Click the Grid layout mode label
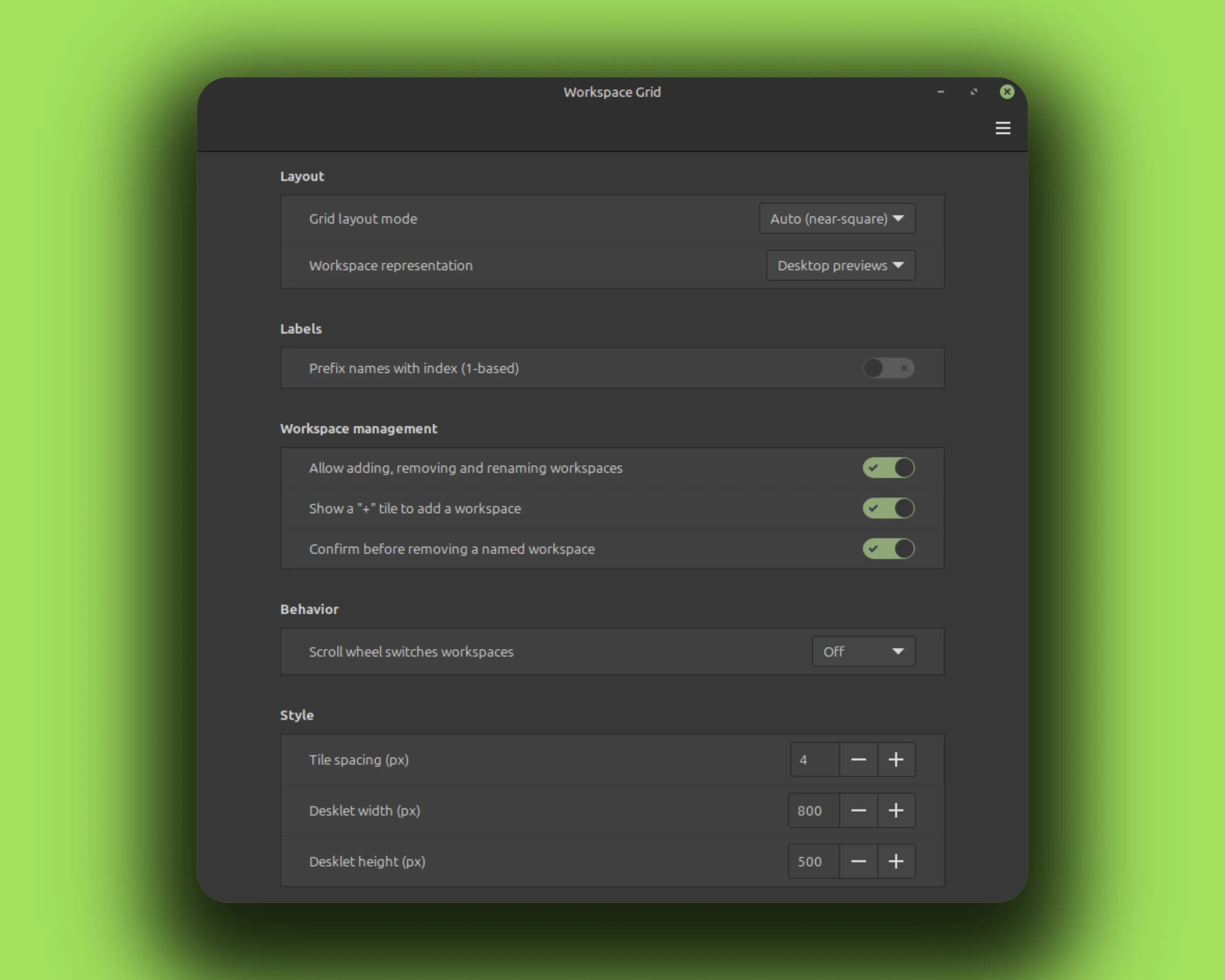1225x980 pixels. pyautogui.click(x=363, y=219)
